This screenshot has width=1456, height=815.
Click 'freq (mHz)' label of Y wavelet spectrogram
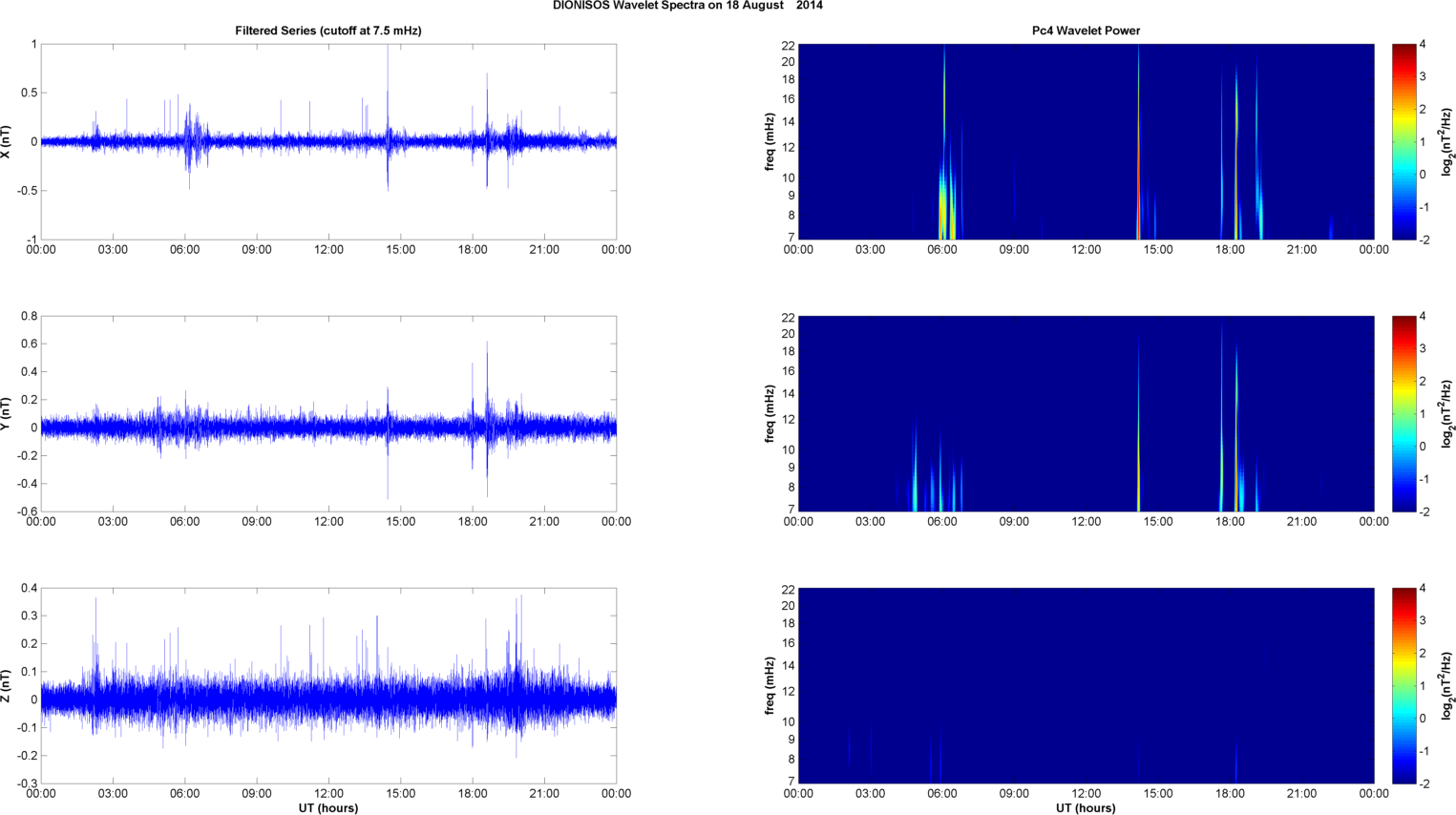tap(770, 414)
